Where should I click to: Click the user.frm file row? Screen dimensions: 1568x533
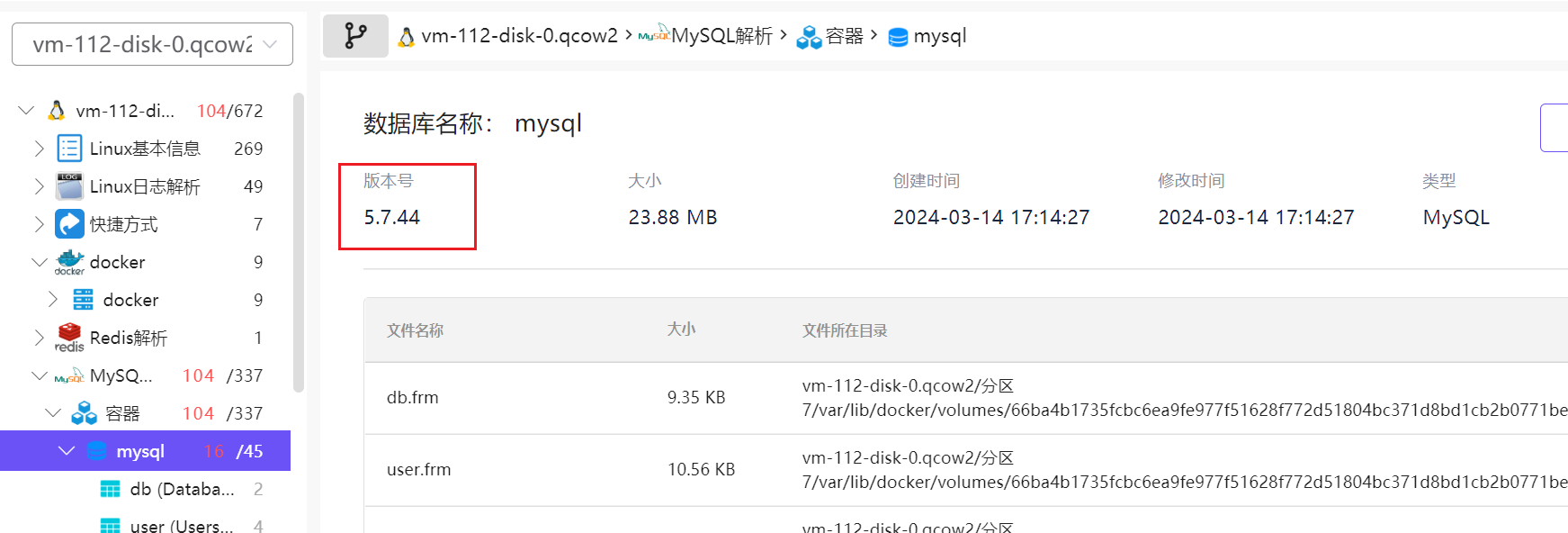point(418,470)
